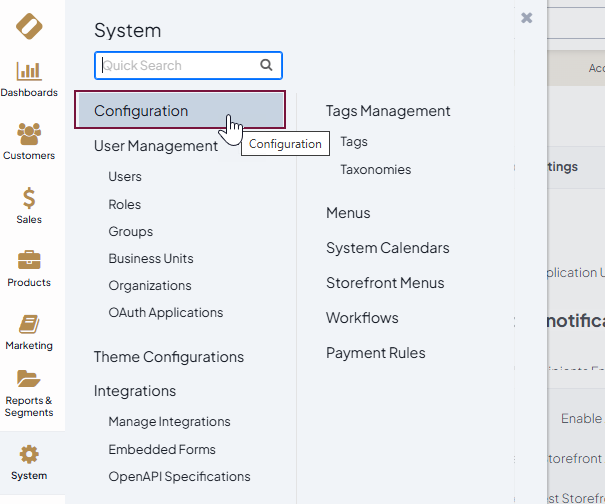Viewport: 605px width, 504px height.
Task: Open the Marketing book icon
Action: [29, 324]
